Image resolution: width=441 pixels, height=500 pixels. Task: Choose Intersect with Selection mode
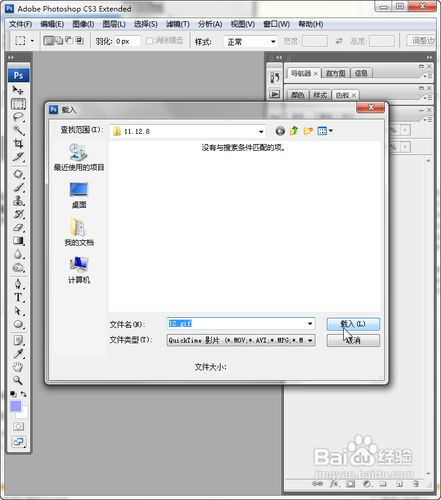point(79,41)
